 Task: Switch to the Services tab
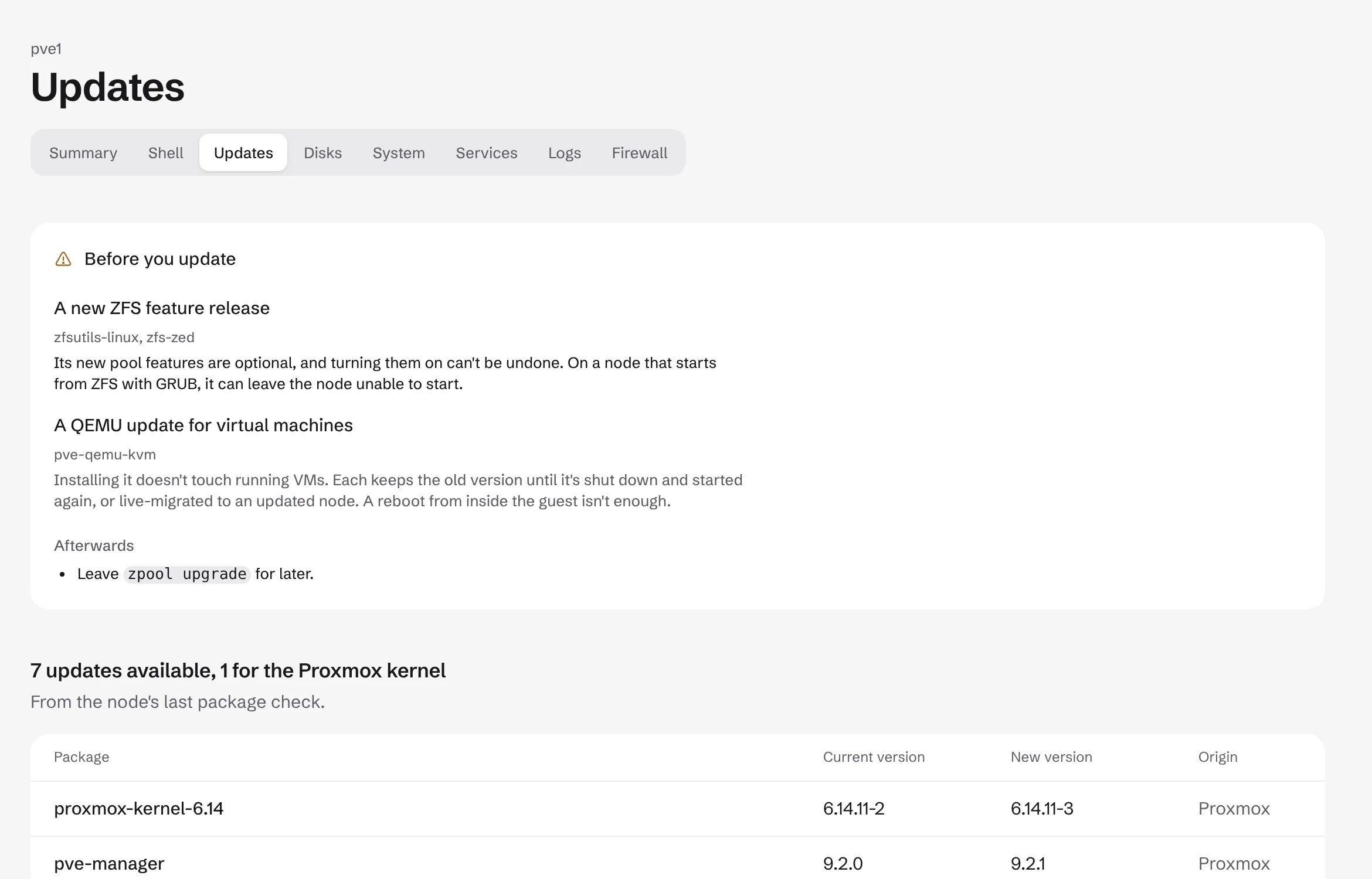click(x=487, y=153)
